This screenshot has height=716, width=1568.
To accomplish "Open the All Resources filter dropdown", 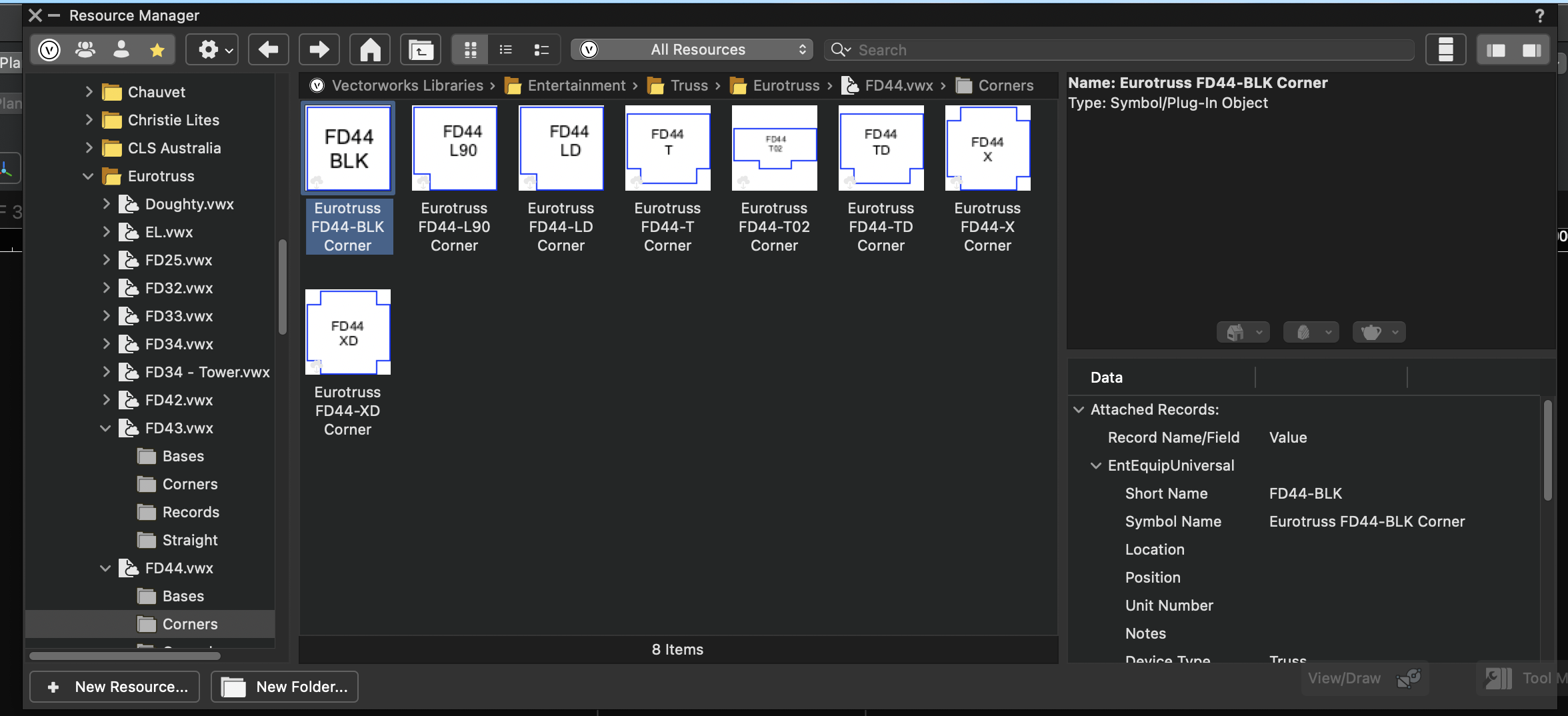I will click(692, 50).
